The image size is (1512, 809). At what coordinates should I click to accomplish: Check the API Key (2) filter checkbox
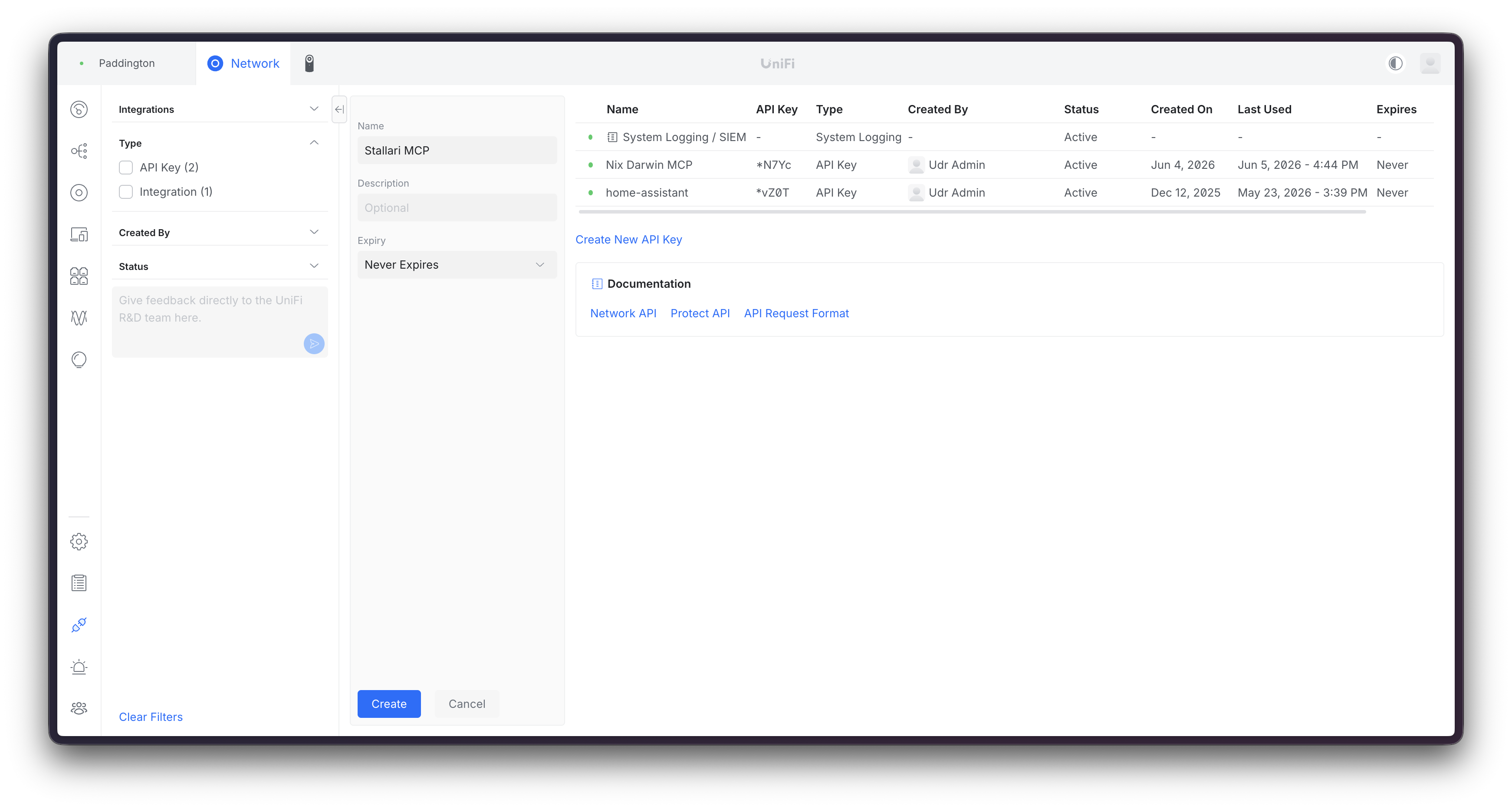[125, 168]
